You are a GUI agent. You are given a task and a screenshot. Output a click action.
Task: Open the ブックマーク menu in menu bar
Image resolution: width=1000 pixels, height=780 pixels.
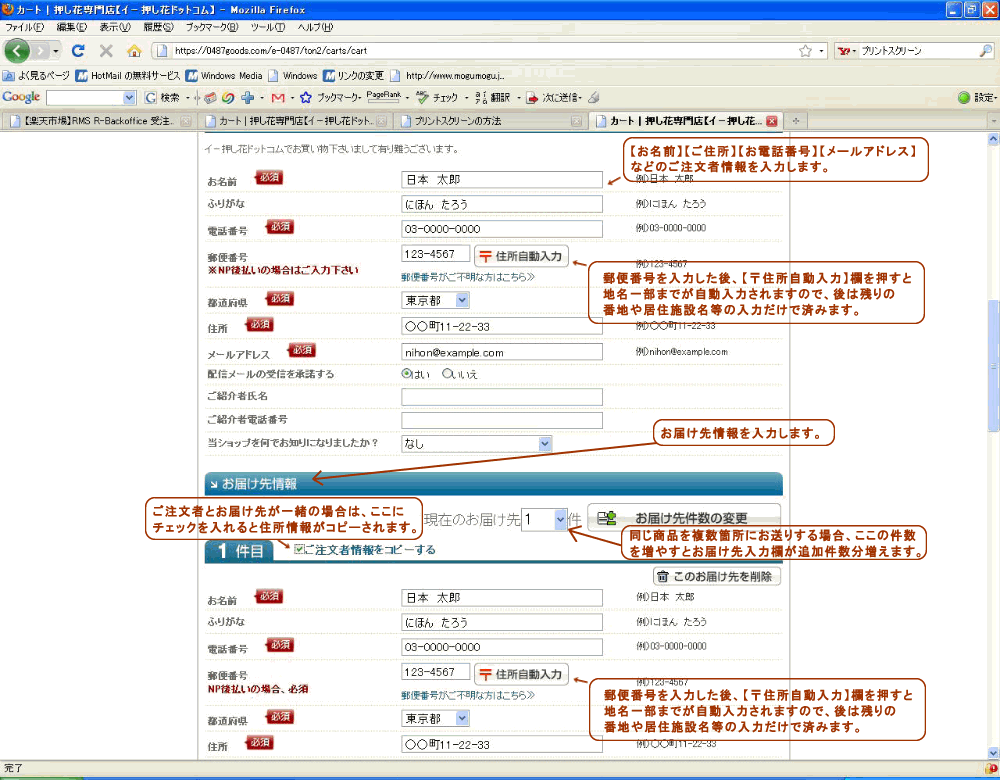point(212,26)
